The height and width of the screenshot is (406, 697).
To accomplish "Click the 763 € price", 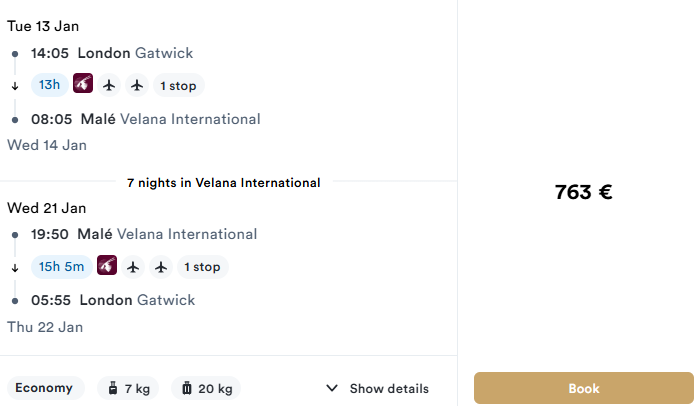I will (583, 192).
